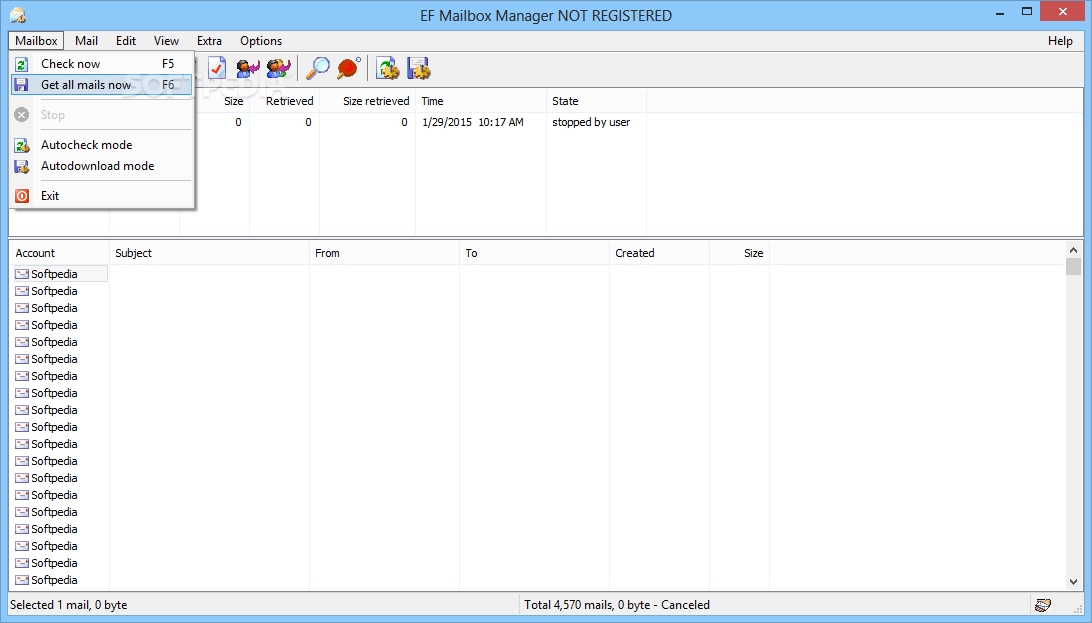Screen dimensions: 1092x623
Task: Click the magnifying glass search toolbar icon
Action: point(318,68)
